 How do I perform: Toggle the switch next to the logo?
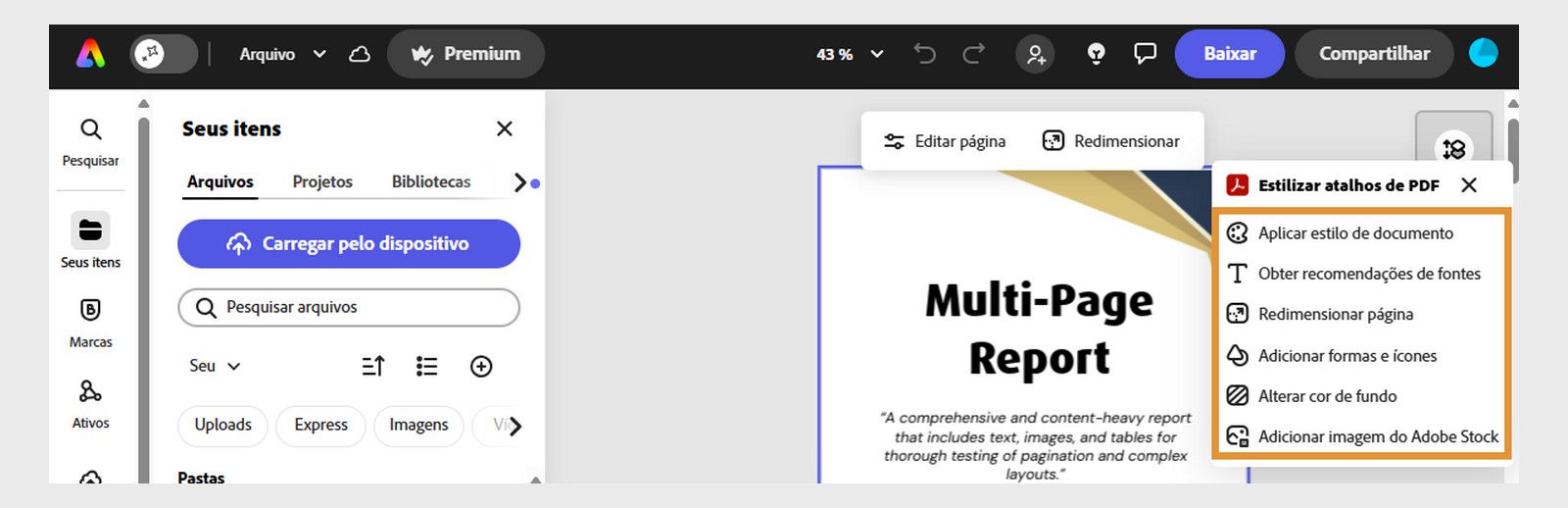coord(164,54)
